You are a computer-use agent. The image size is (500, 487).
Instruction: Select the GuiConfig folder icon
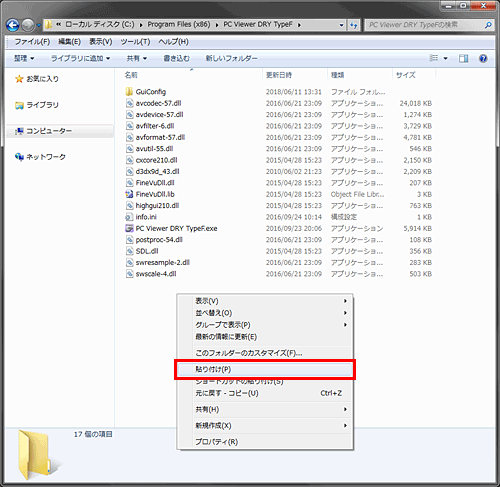point(129,92)
